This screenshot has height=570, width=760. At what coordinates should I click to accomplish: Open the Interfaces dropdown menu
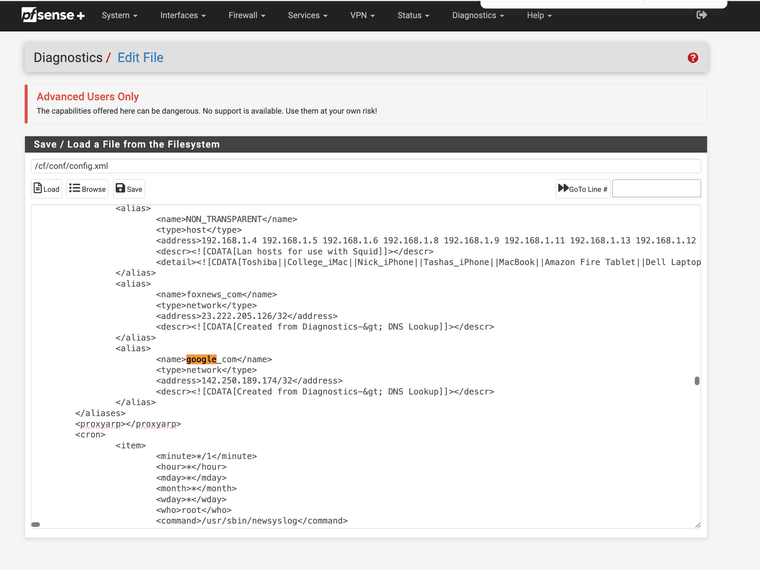tap(183, 16)
